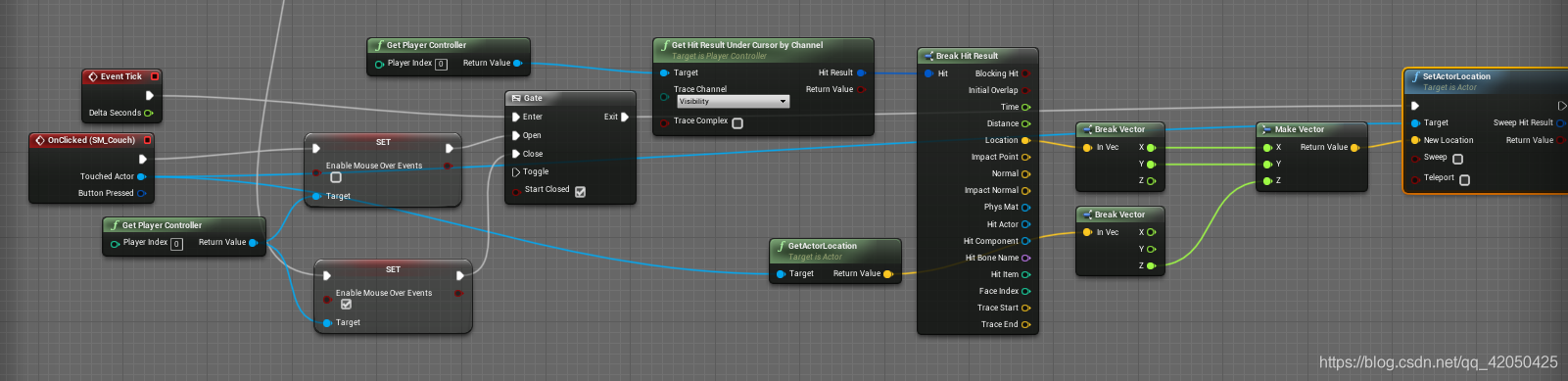Click the red delegate pin on Event Tick

pos(155,76)
